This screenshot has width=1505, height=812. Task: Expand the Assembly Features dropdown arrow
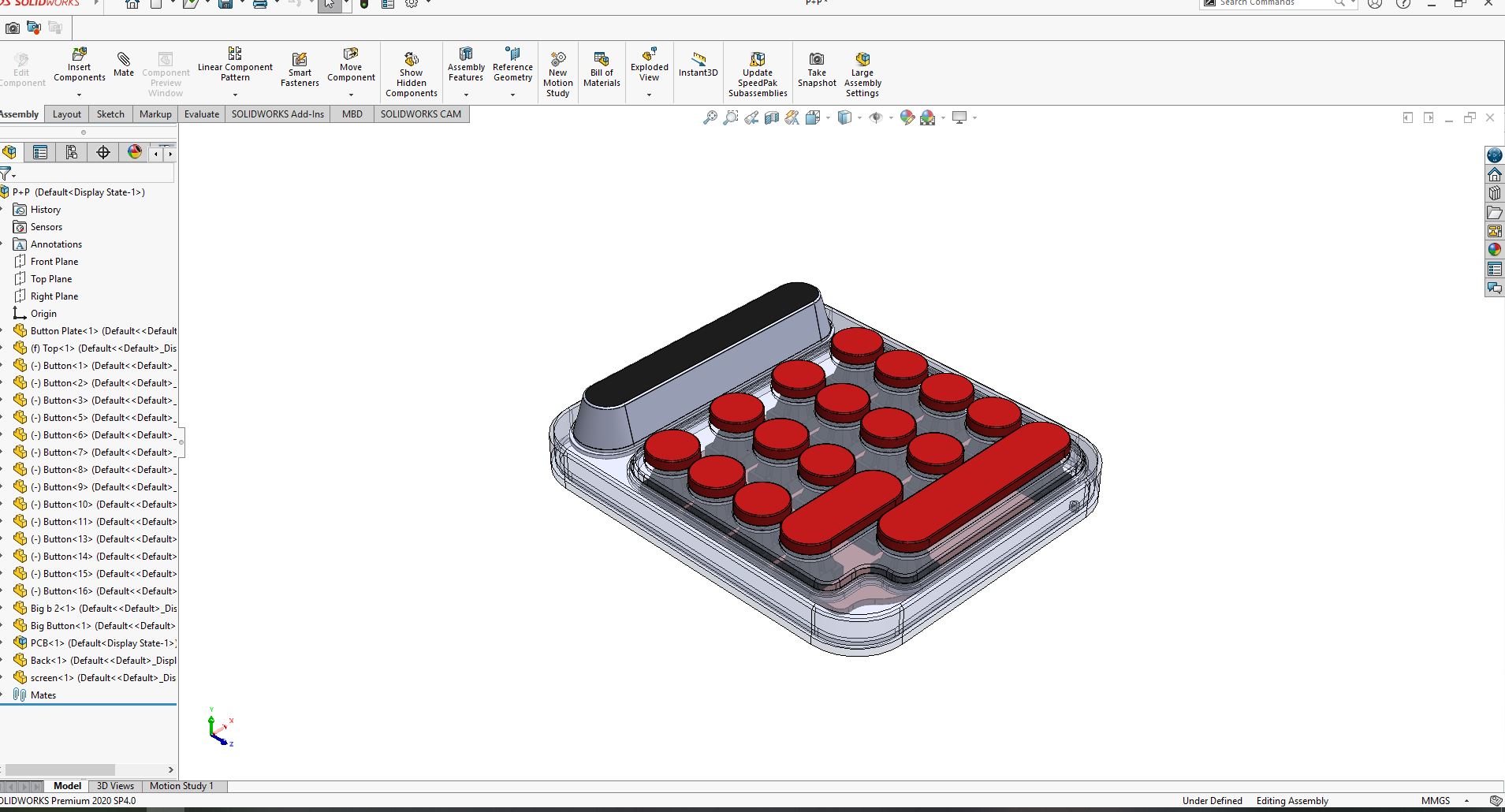tap(466, 95)
